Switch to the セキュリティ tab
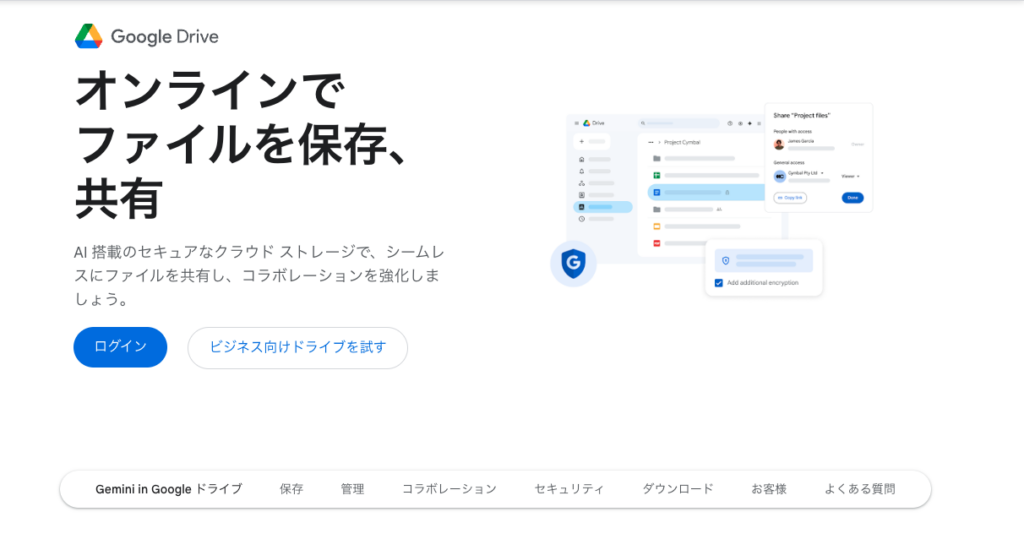The width and height of the screenshot is (1024, 550). [x=569, y=489]
